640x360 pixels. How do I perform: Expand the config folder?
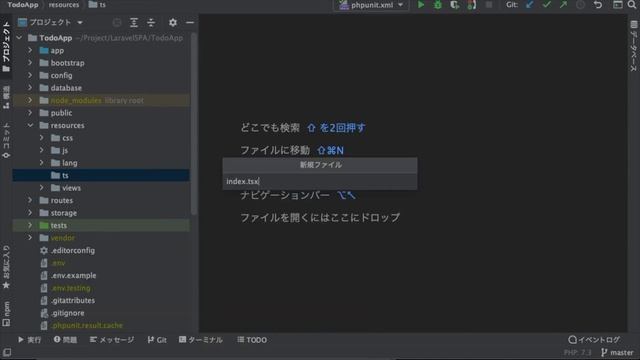click(x=30, y=76)
